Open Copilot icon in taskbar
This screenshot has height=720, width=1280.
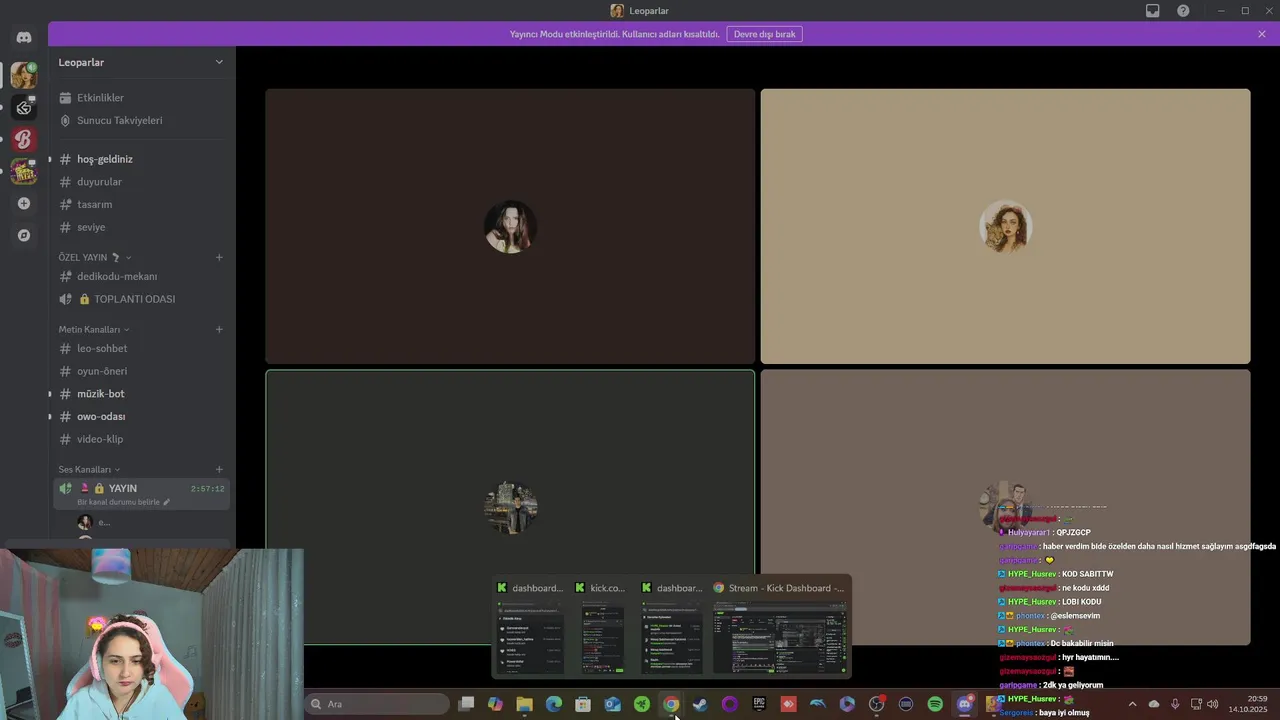pyautogui.click(x=495, y=704)
